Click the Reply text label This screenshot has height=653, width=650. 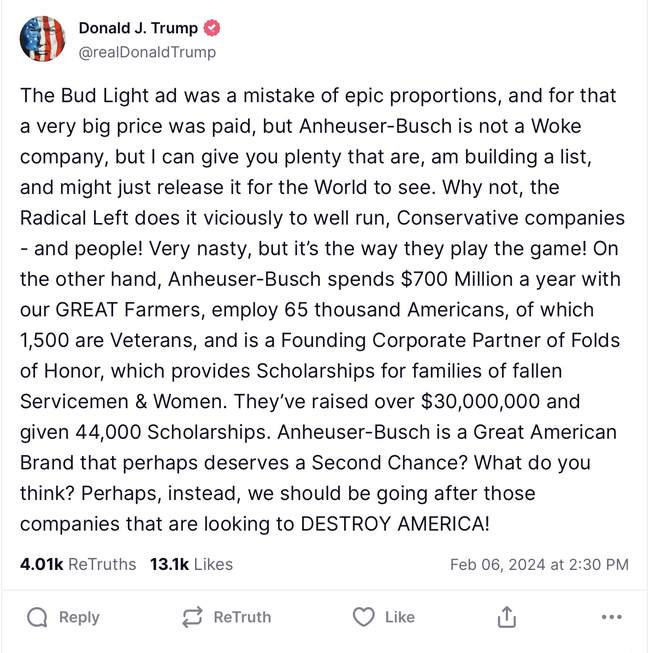pos(79,617)
